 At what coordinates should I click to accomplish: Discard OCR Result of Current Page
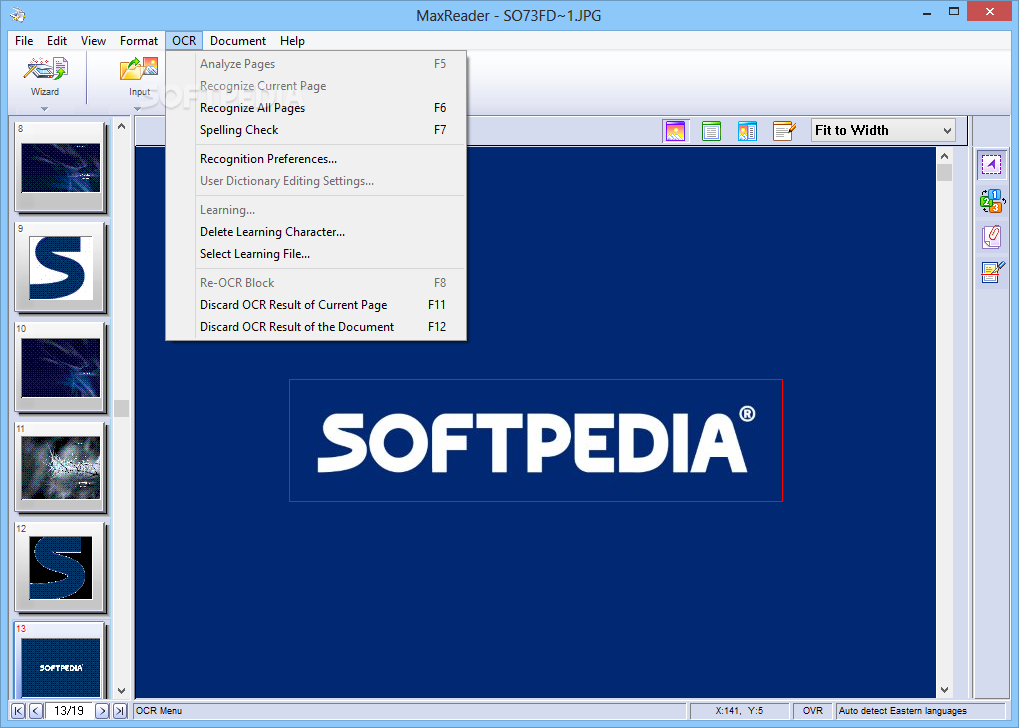pos(316,305)
